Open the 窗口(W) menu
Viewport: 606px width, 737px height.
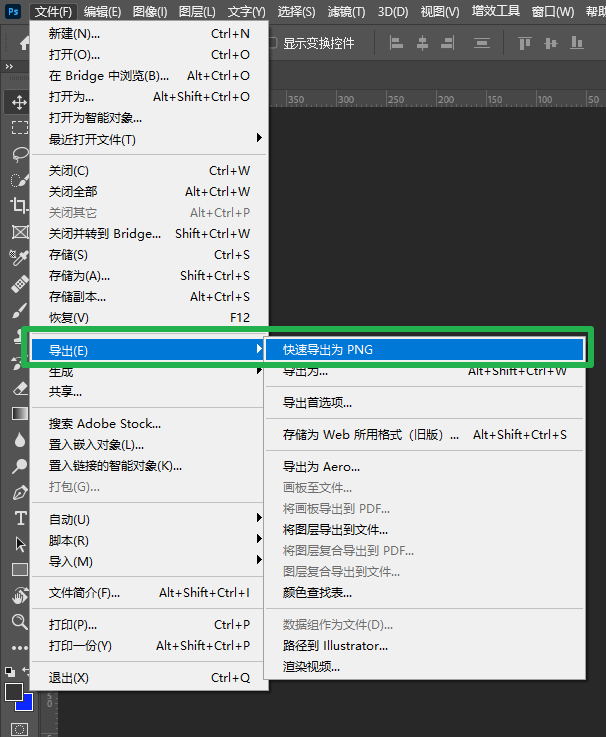pos(553,11)
